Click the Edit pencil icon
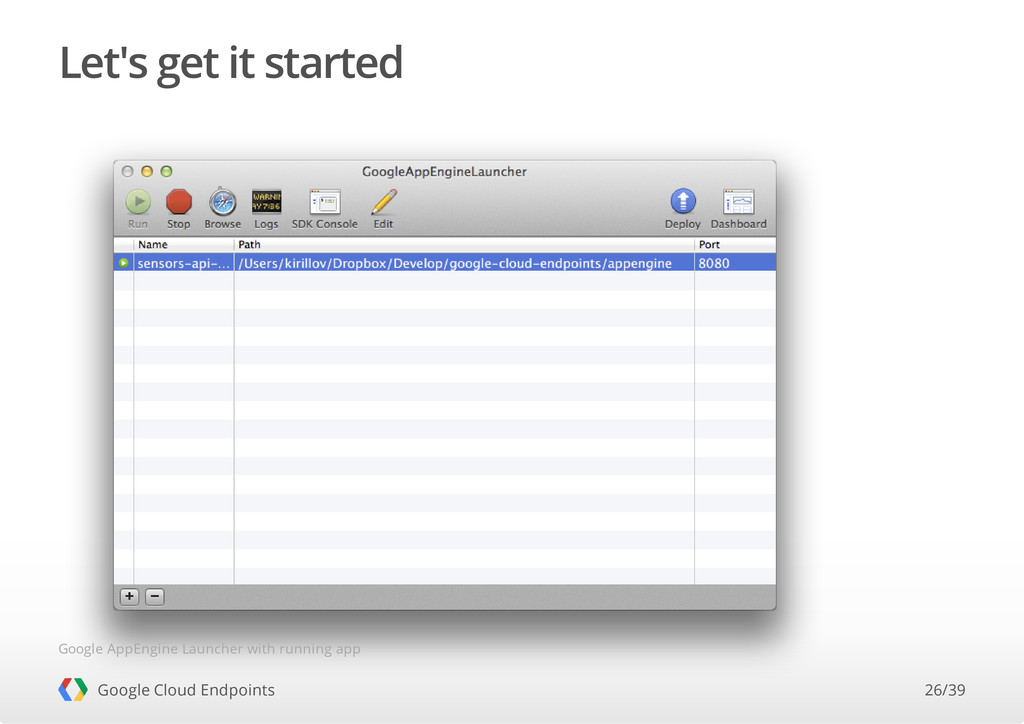The height and width of the screenshot is (724, 1024). point(383,202)
